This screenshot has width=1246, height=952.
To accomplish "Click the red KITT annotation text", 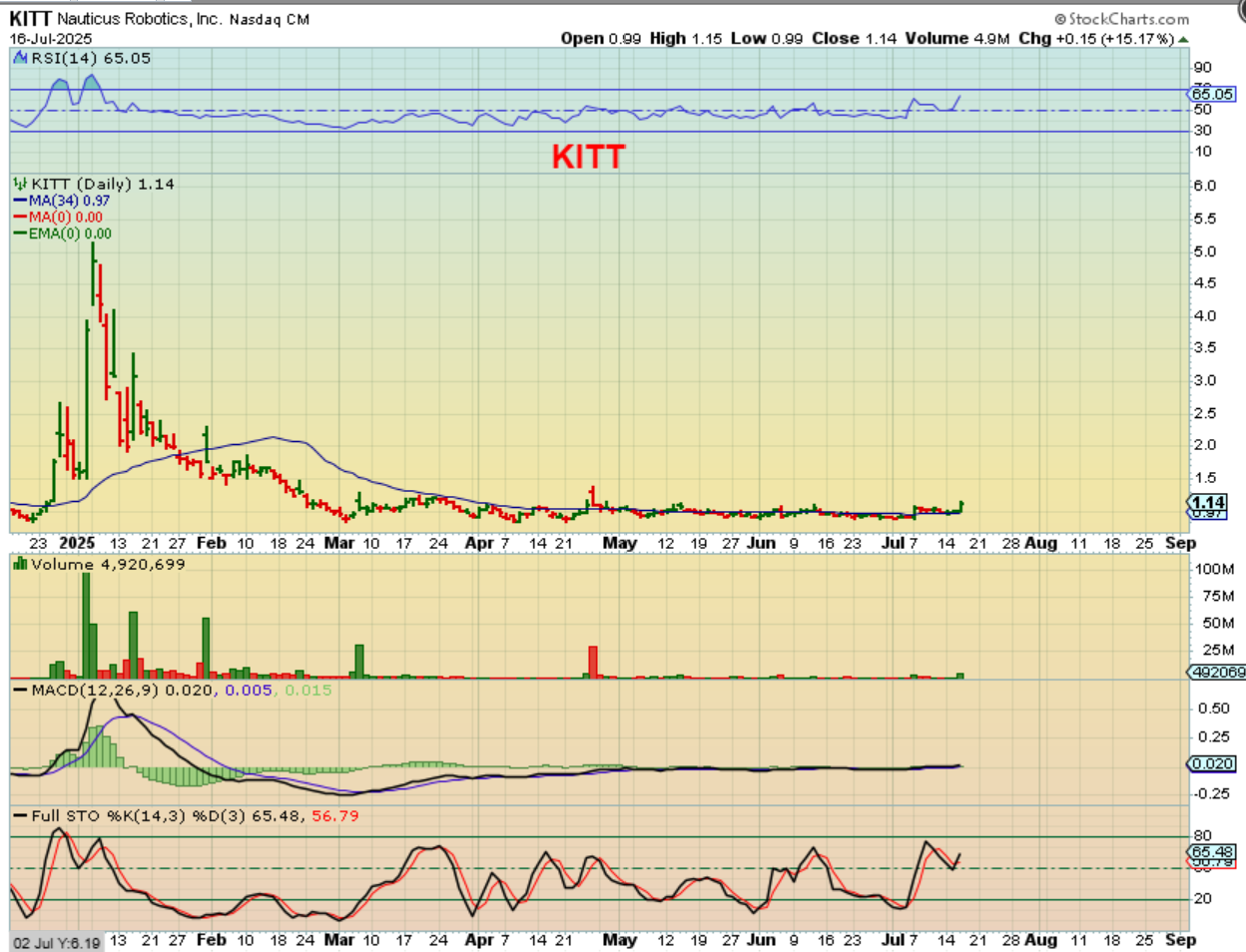I will pyautogui.click(x=588, y=157).
